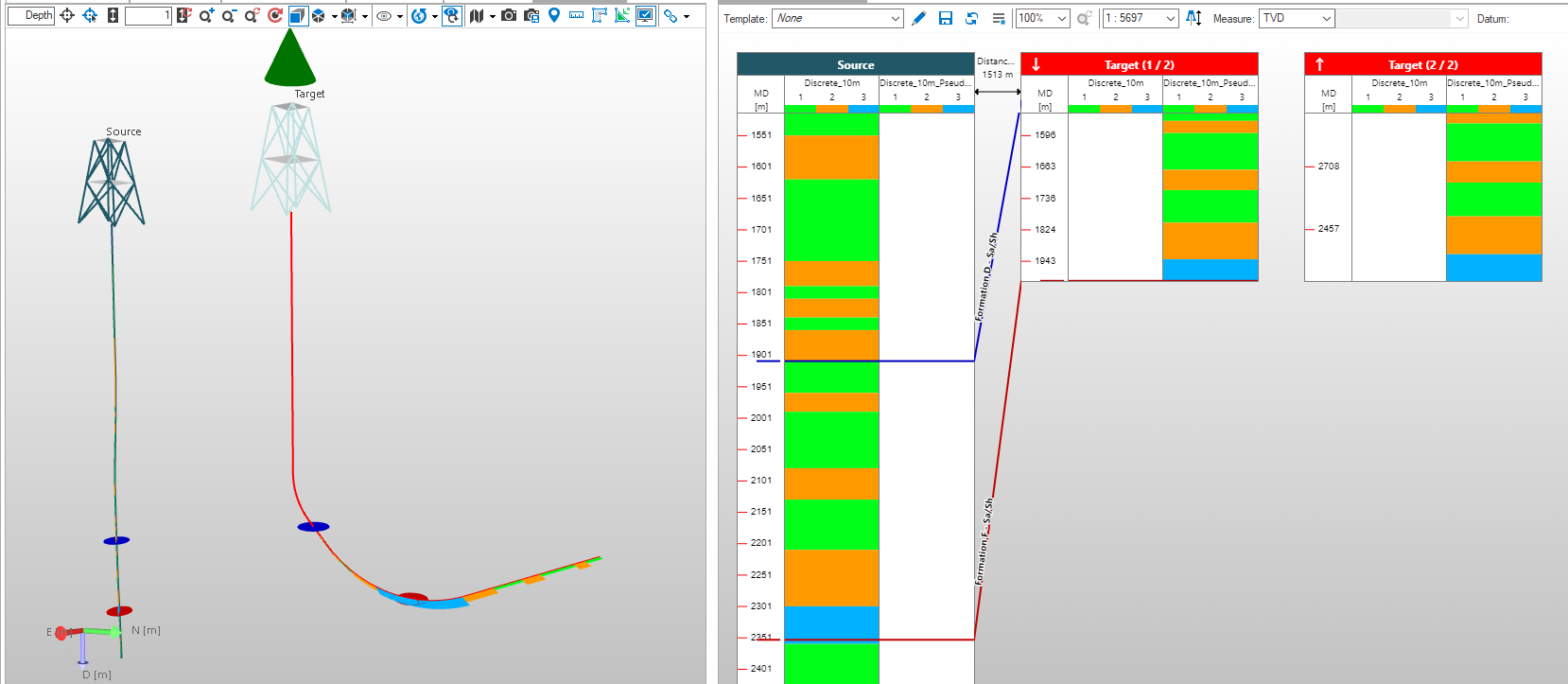This screenshot has width=1568, height=684.
Task: Click the Source well panel header
Action: 855,64
